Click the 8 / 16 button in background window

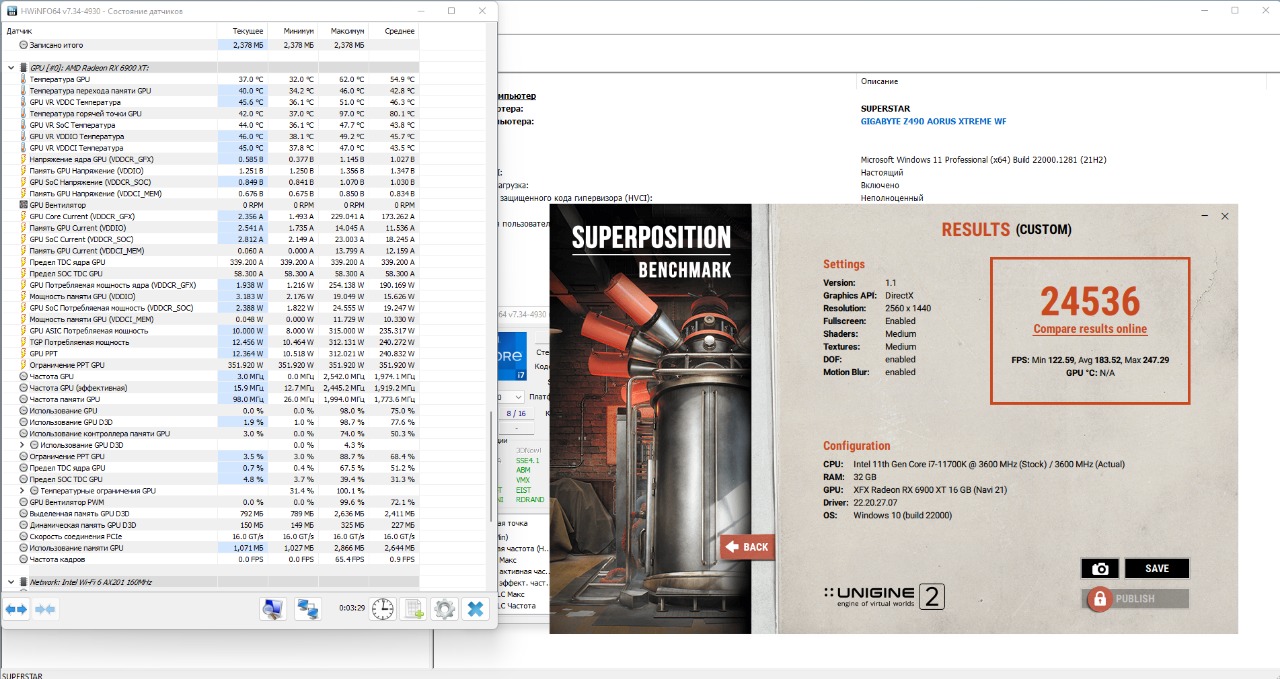(x=515, y=412)
